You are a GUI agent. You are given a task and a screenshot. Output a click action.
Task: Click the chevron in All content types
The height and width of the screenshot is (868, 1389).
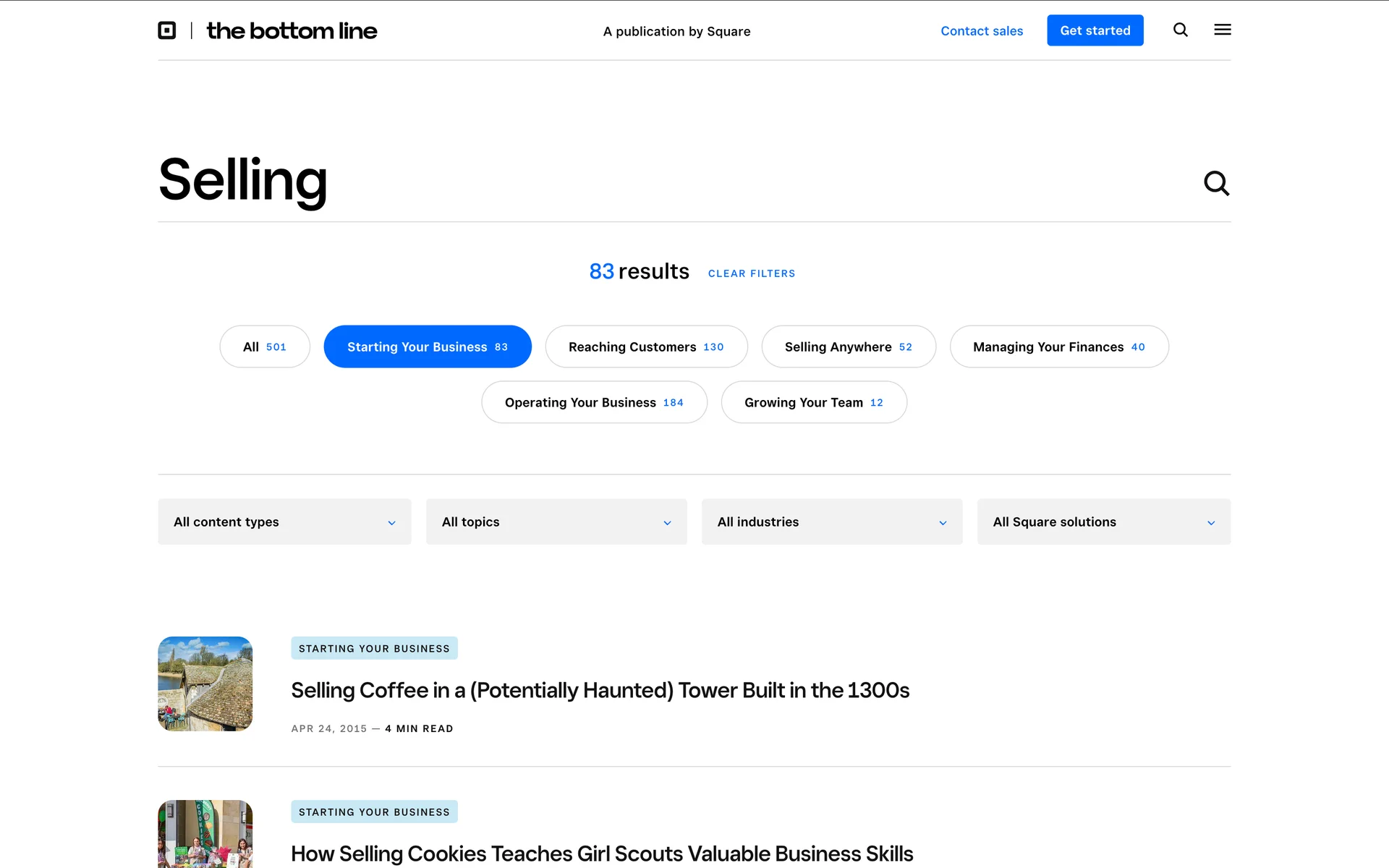pyautogui.click(x=391, y=522)
